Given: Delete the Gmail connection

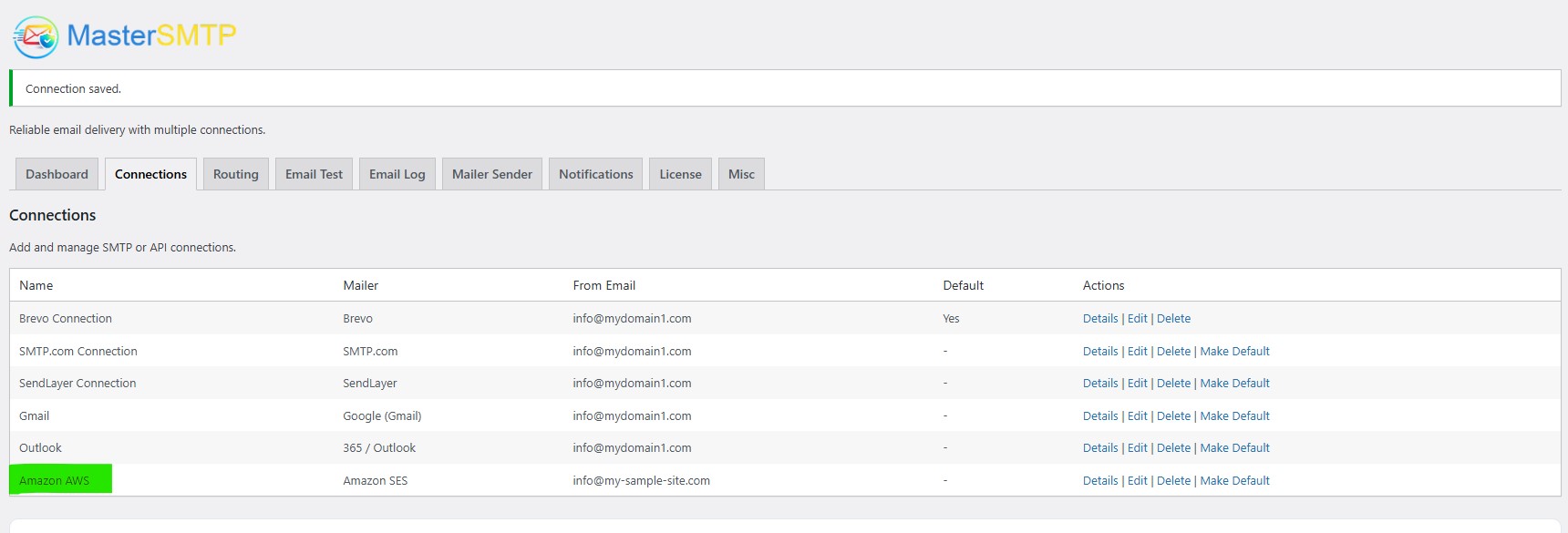Looking at the screenshot, I should click(x=1173, y=416).
